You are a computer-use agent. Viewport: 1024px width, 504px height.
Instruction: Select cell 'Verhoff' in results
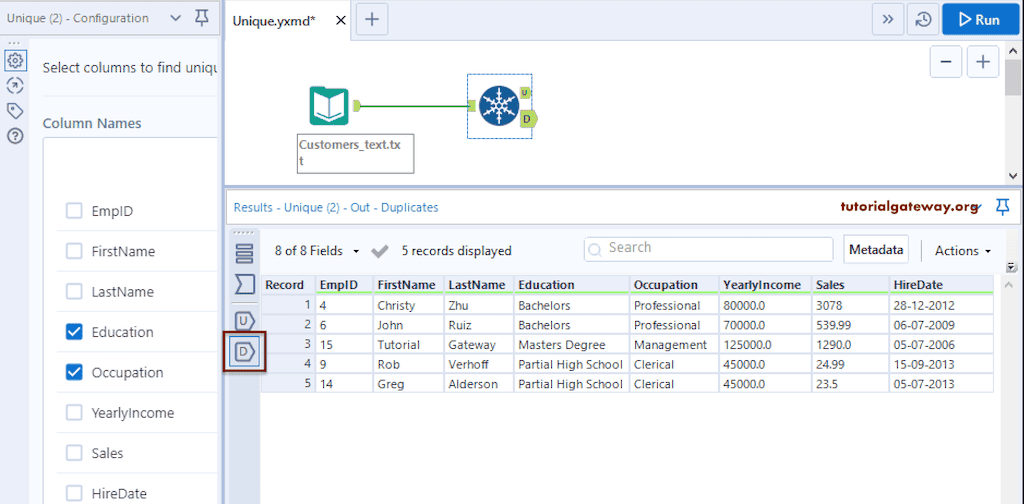click(479, 364)
